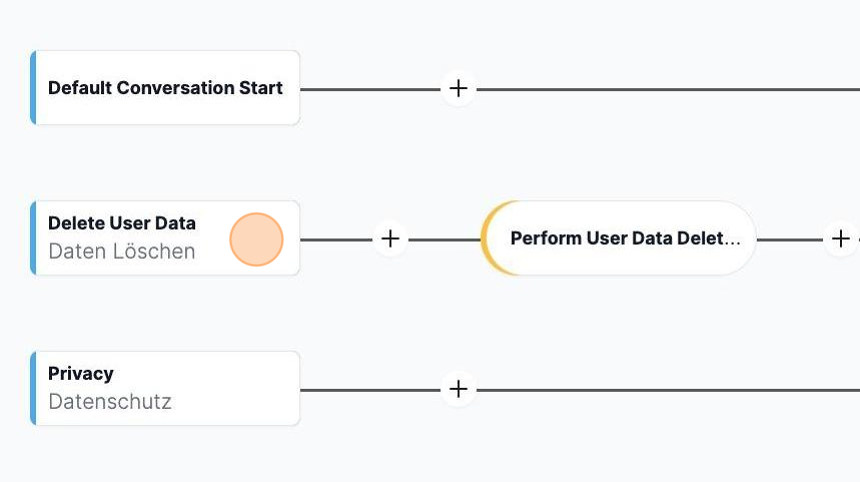Click the Daten Löschen subtitle
Image resolution: width=860 pixels, height=482 pixels.
tap(122, 251)
